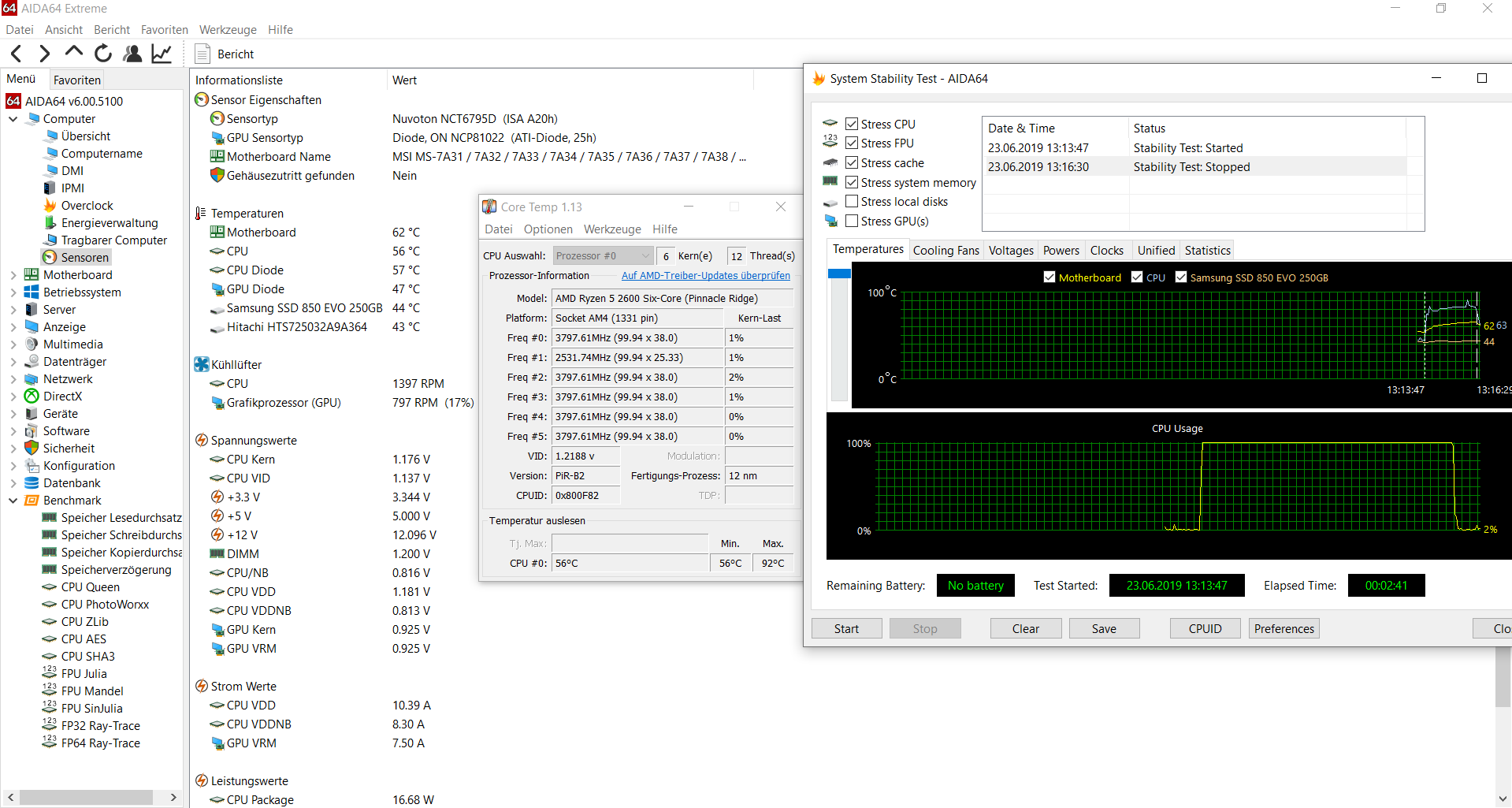Switch to the Favoriten tab

click(77, 80)
